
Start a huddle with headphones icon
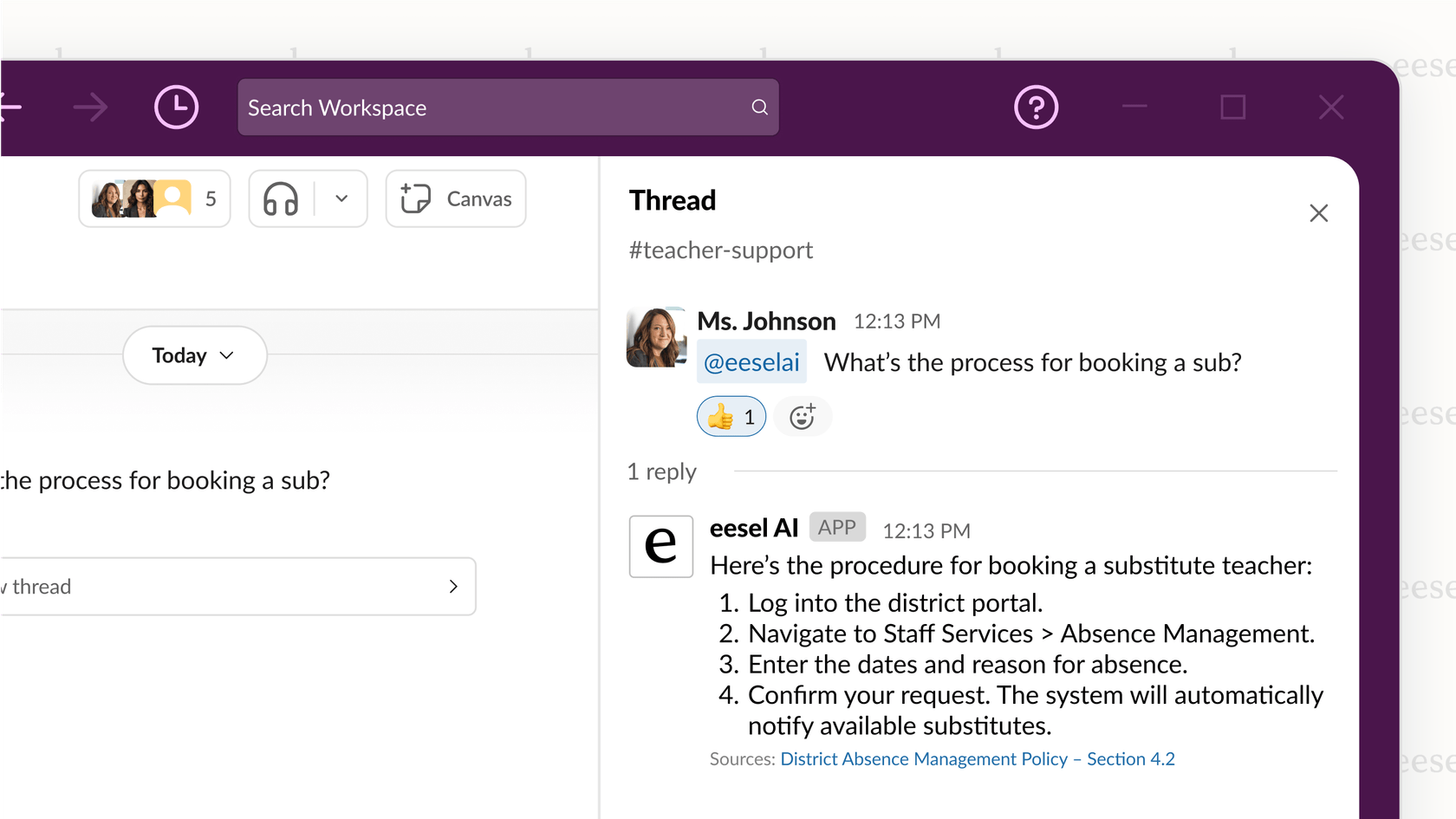pyautogui.click(x=279, y=198)
